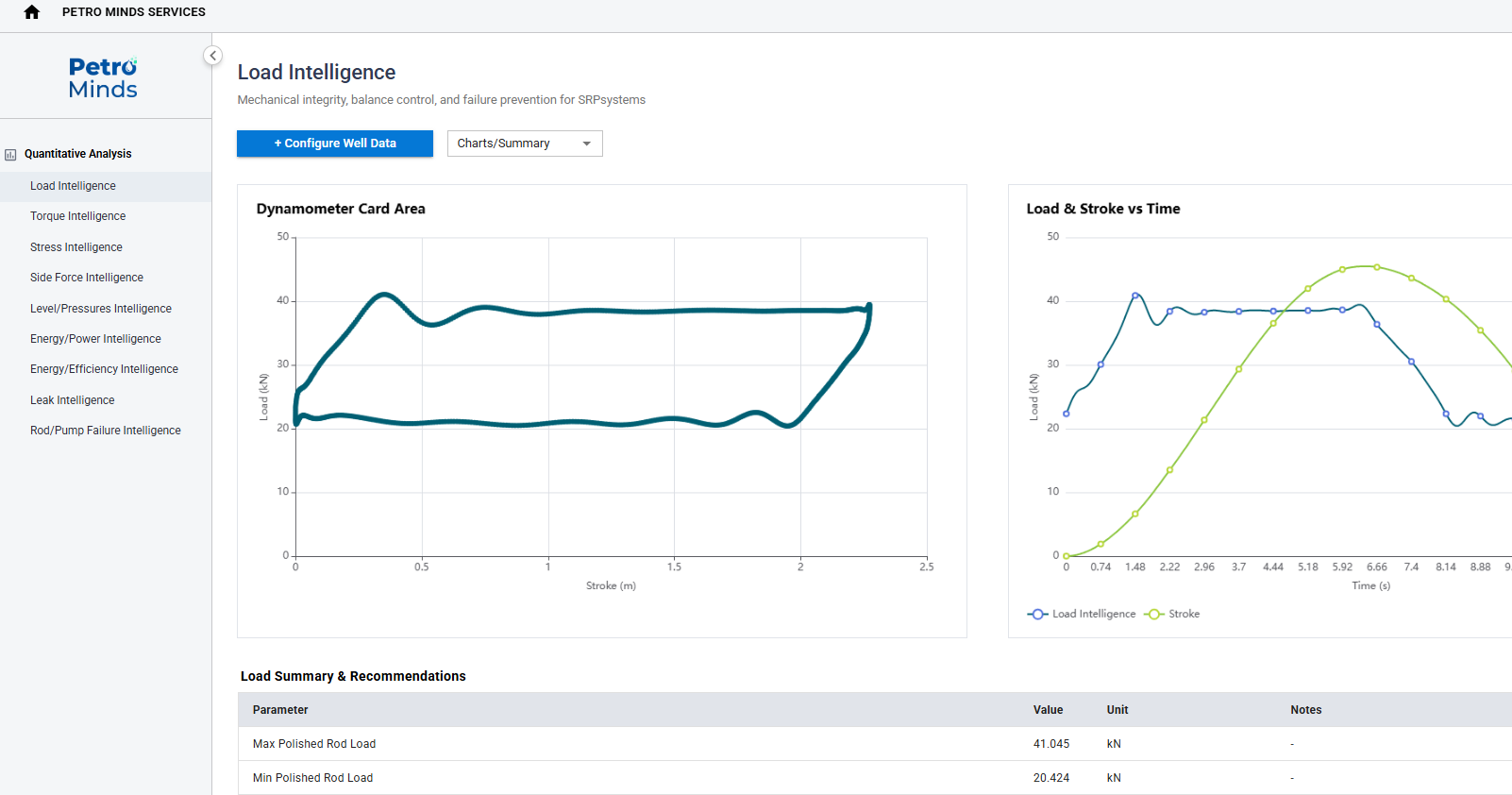Click the Quantitative Analysis chart icon
The image size is (1512, 795).
click(x=11, y=155)
